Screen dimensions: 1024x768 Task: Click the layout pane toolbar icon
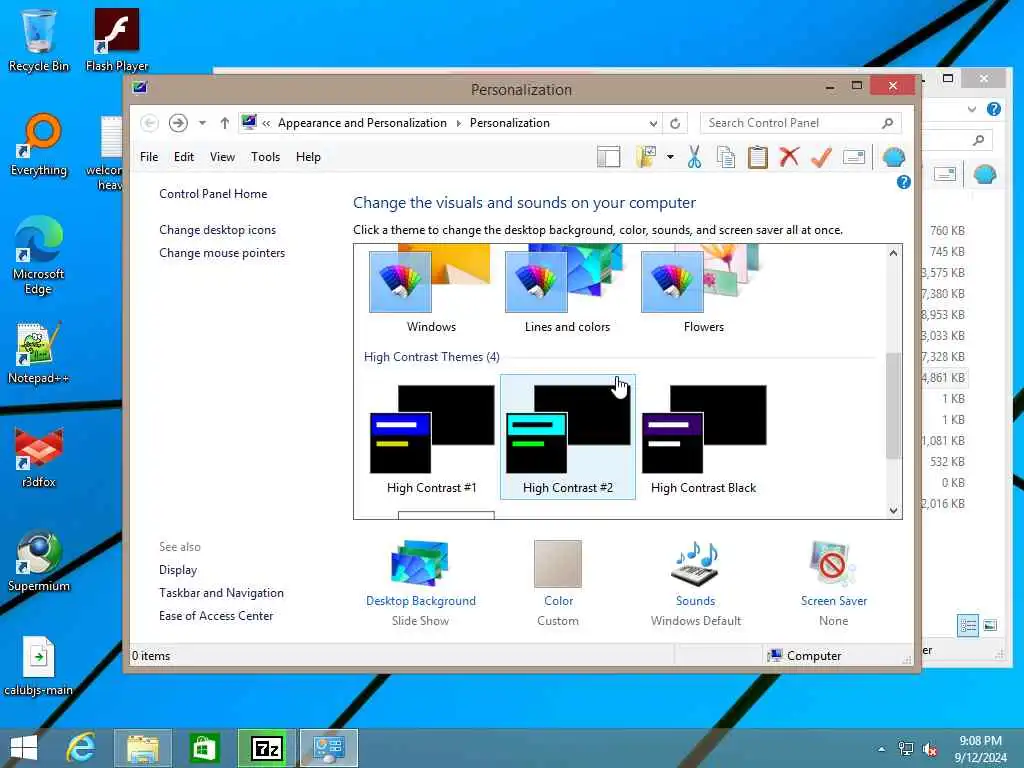coord(608,157)
